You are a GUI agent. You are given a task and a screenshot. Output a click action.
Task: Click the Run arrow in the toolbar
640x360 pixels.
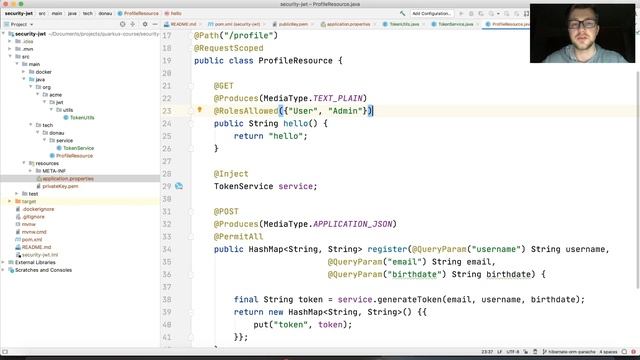coord(461,13)
